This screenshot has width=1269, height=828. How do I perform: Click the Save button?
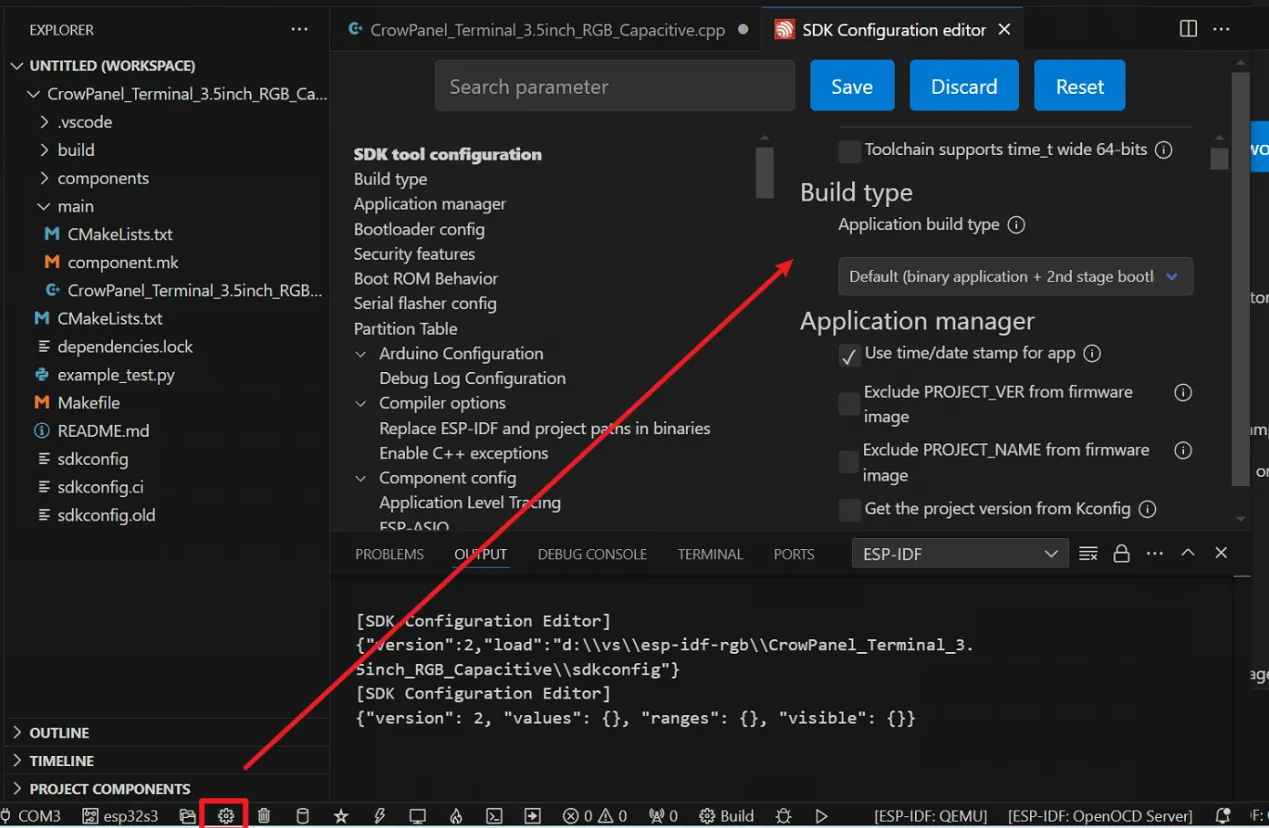852,86
